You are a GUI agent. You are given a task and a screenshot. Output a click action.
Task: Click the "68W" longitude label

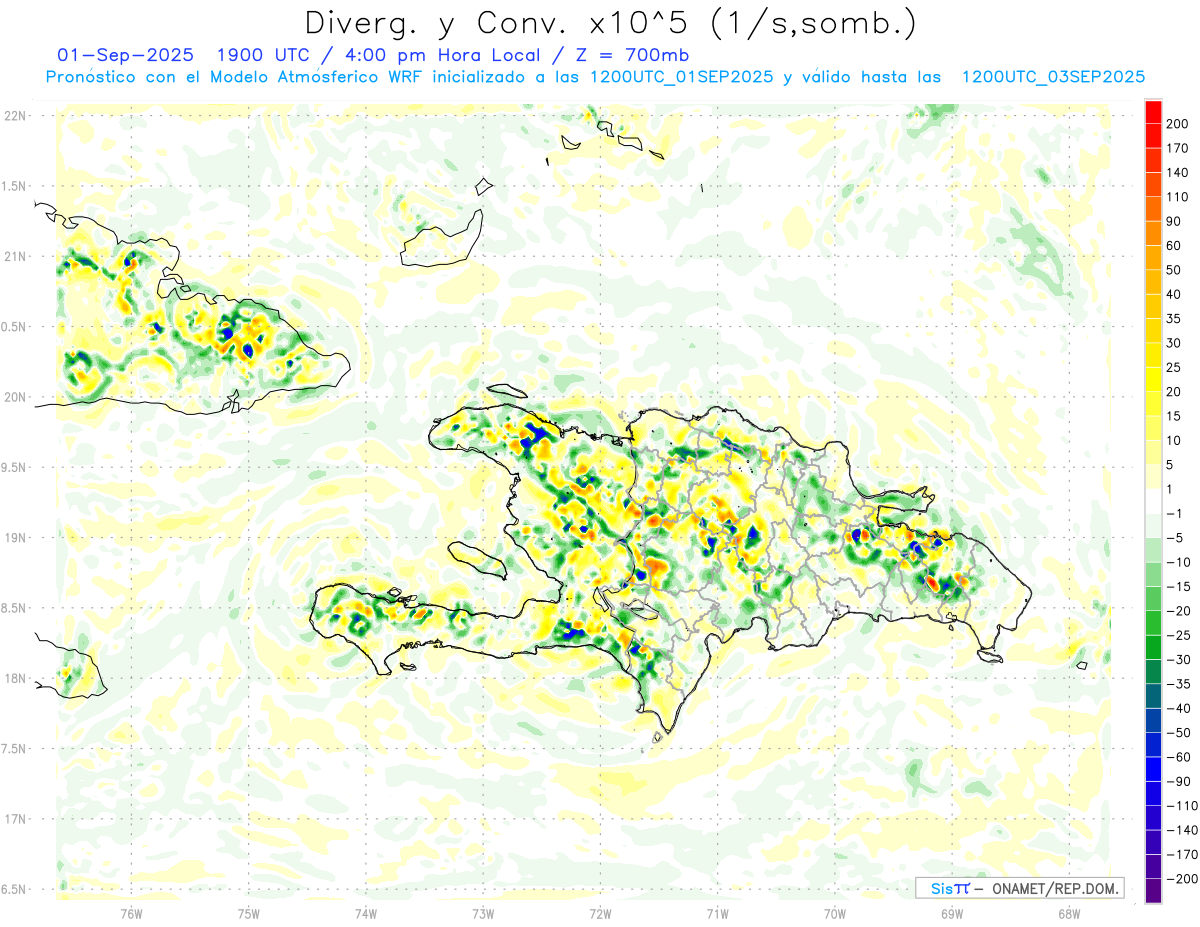click(x=1069, y=914)
